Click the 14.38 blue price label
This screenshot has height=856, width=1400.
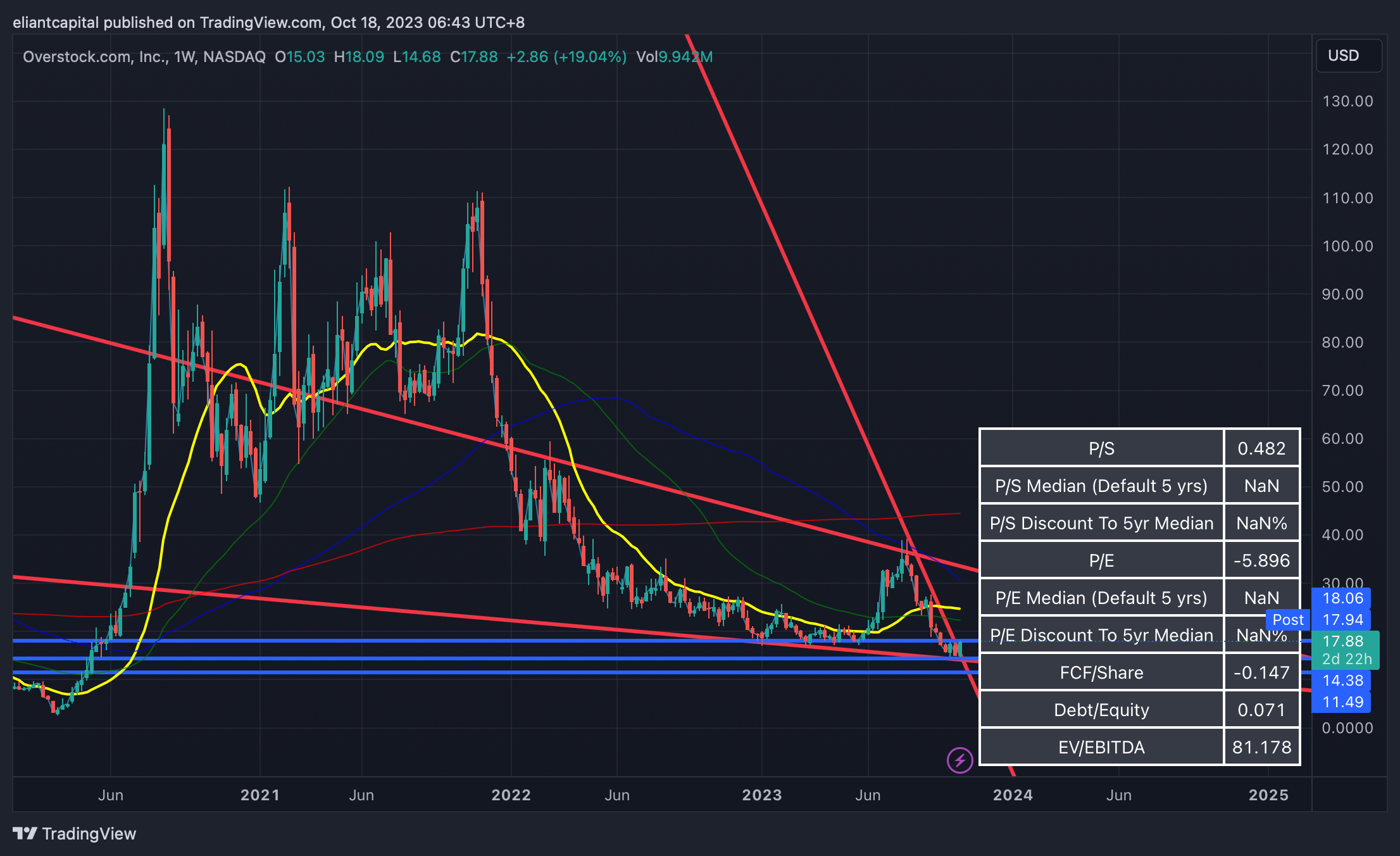pos(1342,681)
